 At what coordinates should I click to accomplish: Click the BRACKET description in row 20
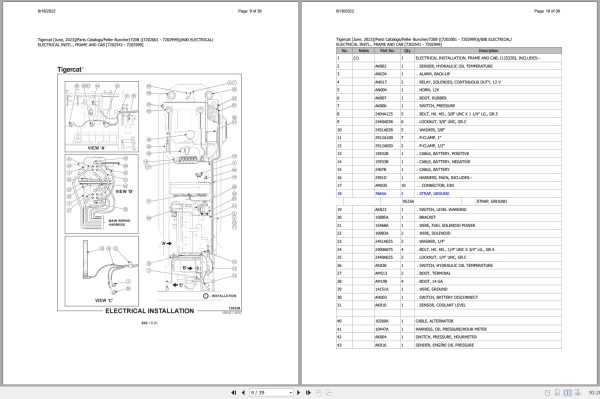[x=488, y=217]
